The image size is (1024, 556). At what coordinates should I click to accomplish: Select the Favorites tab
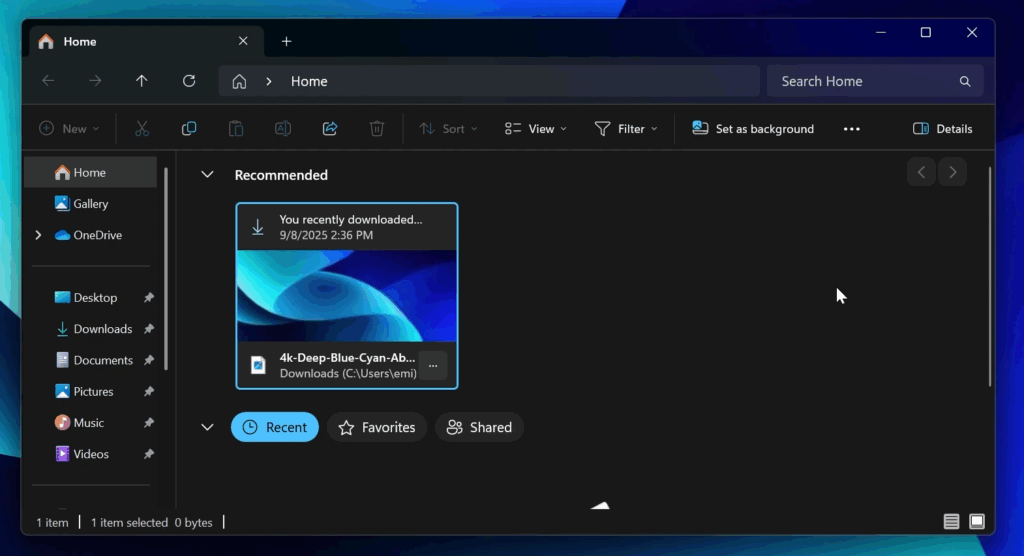pyautogui.click(x=377, y=427)
